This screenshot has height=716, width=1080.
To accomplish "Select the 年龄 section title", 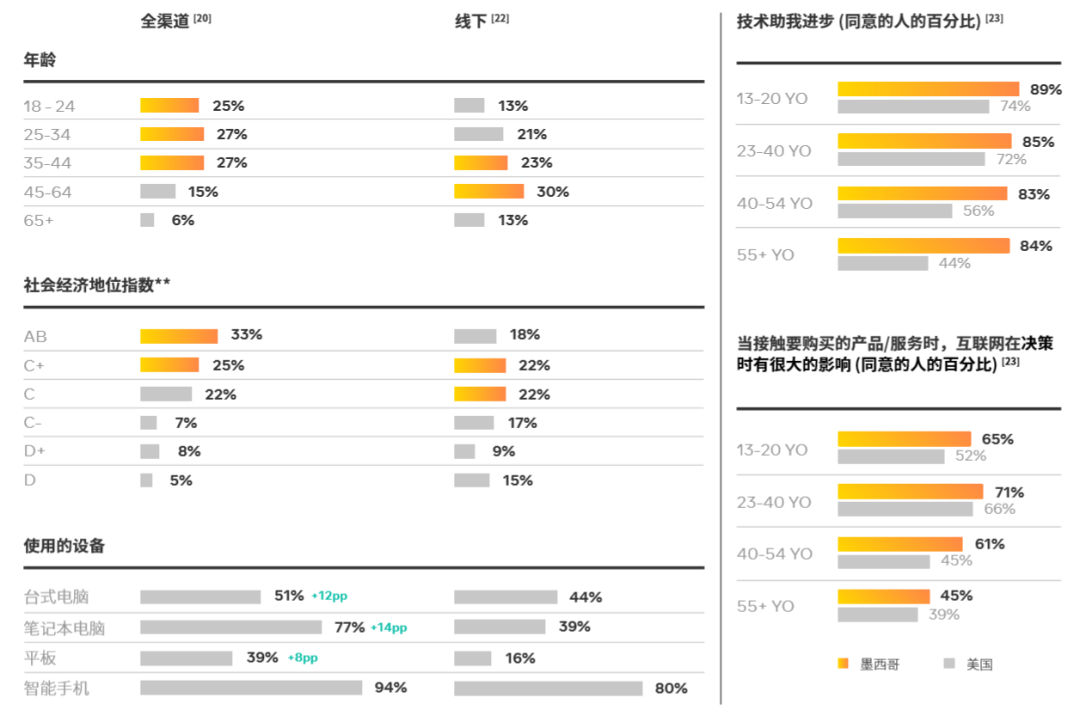I will click(x=40, y=60).
